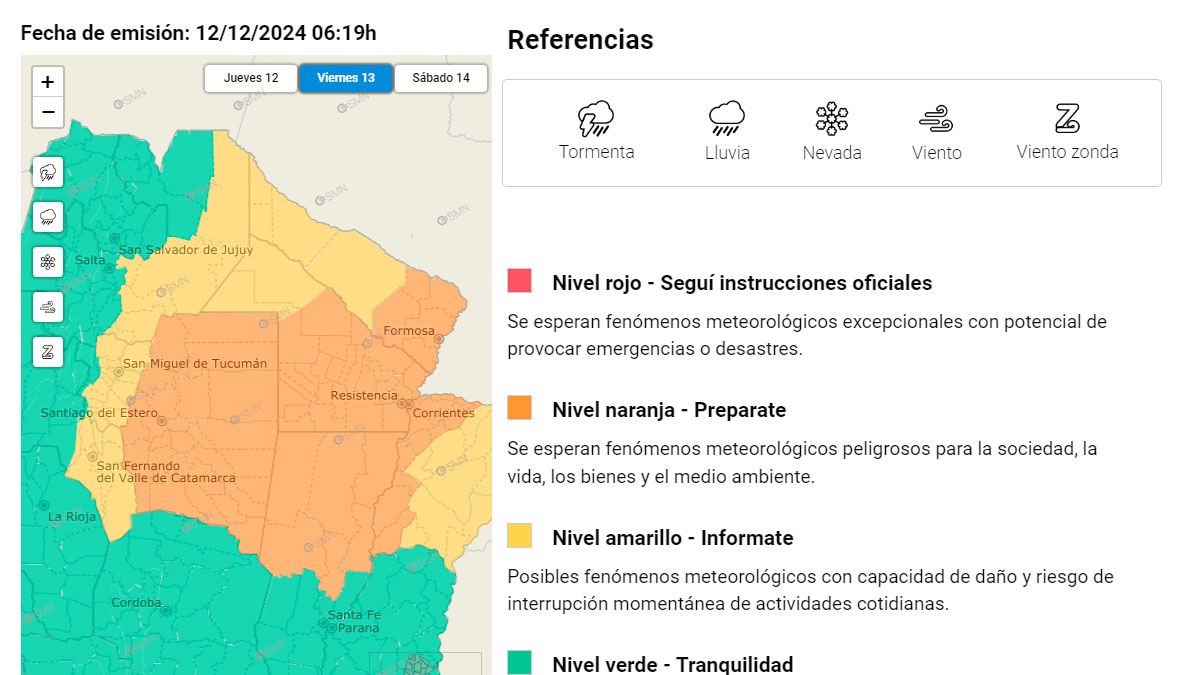
Task: Switch to the Jueves 12 tab
Action: coord(249,77)
